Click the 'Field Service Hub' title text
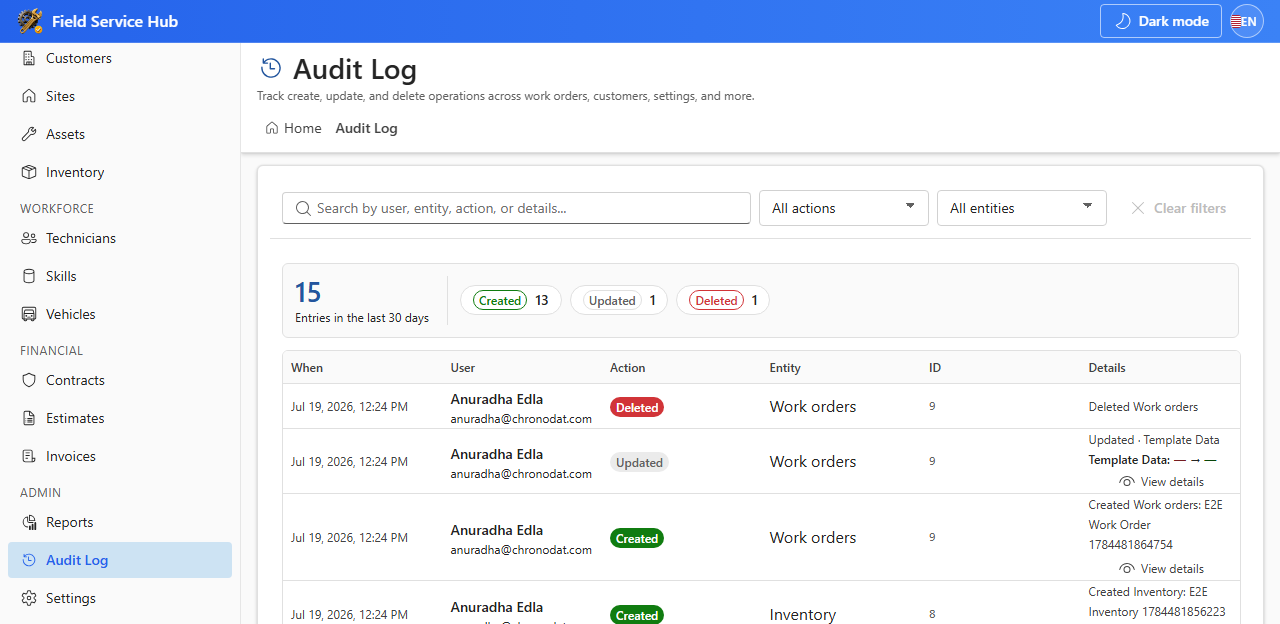The width and height of the screenshot is (1280, 624). [x=115, y=21]
